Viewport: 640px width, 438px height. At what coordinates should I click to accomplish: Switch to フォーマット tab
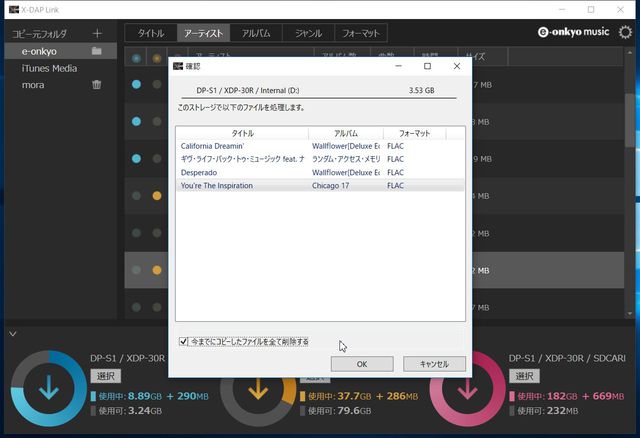[x=361, y=33]
